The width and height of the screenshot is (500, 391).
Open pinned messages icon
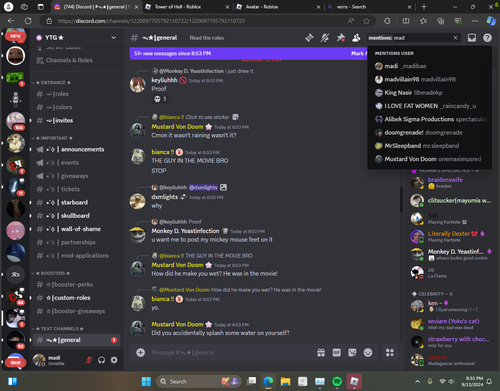pyautogui.click(x=340, y=38)
